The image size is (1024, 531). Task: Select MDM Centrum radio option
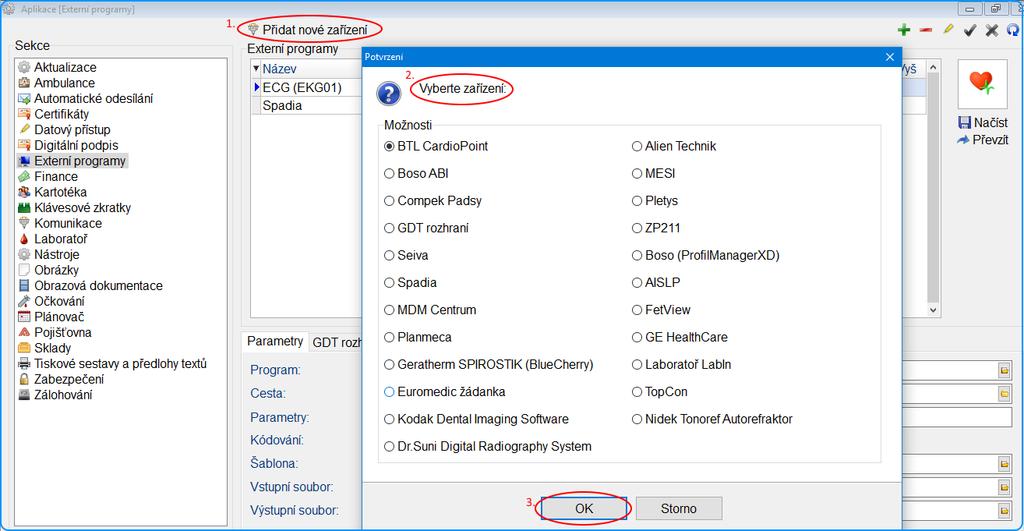click(x=430, y=310)
